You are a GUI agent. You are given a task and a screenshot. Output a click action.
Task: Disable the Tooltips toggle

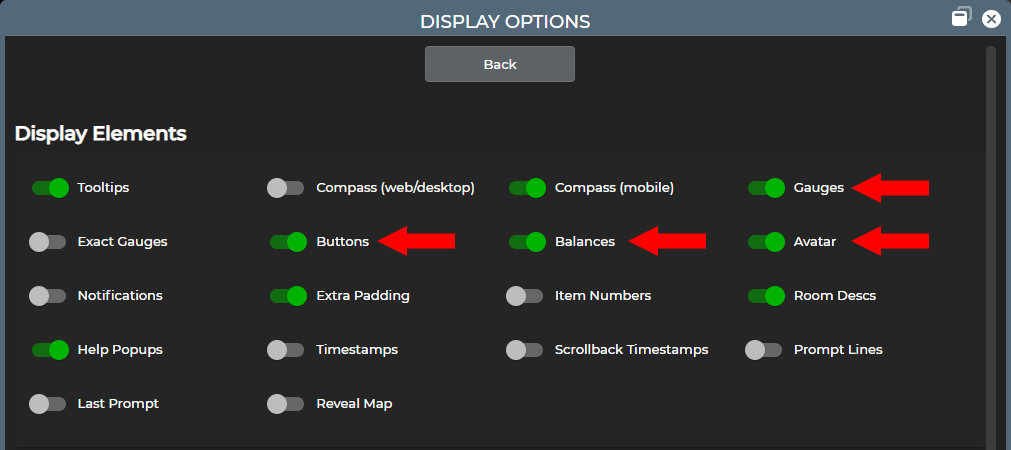[49, 187]
